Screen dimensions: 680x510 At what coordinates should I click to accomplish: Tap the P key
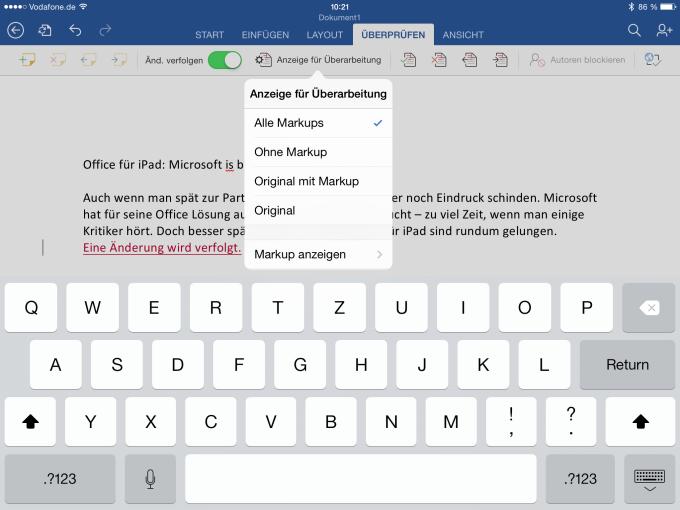click(x=587, y=307)
